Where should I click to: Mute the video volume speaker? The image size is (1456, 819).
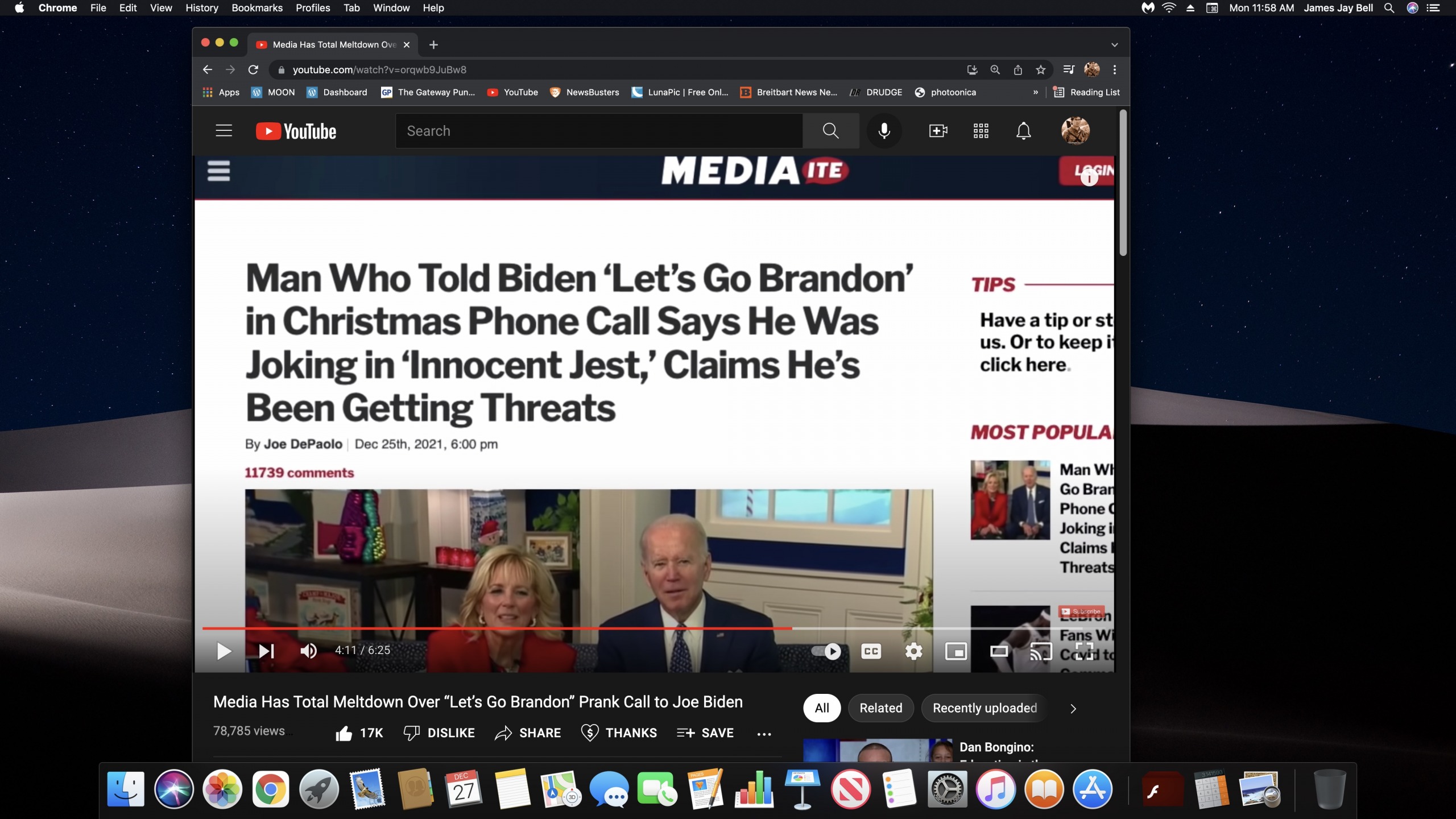pyautogui.click(x=308, y=651)
